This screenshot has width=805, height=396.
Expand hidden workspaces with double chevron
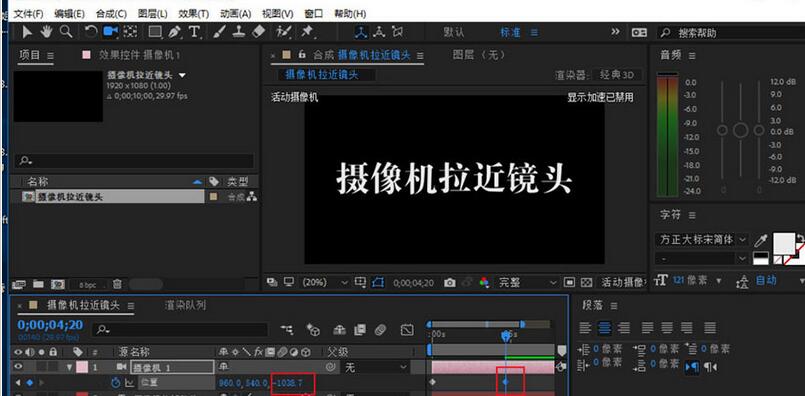pos(615,32)
